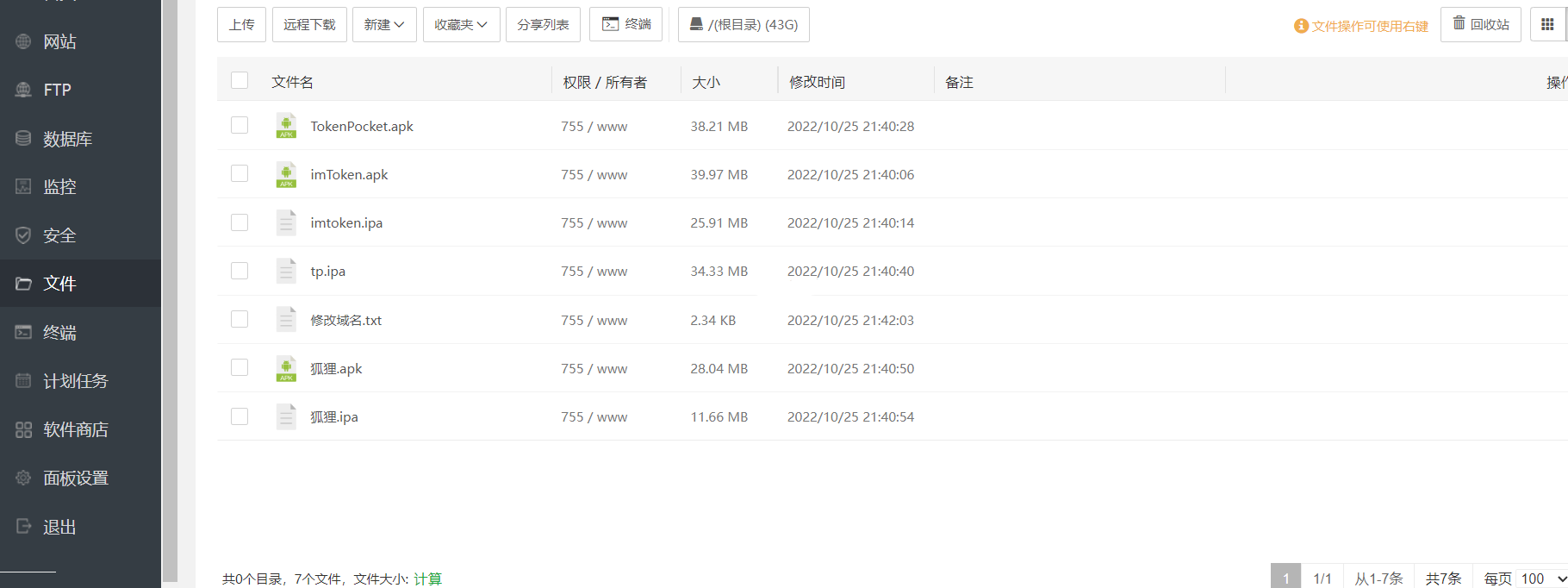Check the tp.ipa checkbox
The image size is (1568, 588).
240,271
